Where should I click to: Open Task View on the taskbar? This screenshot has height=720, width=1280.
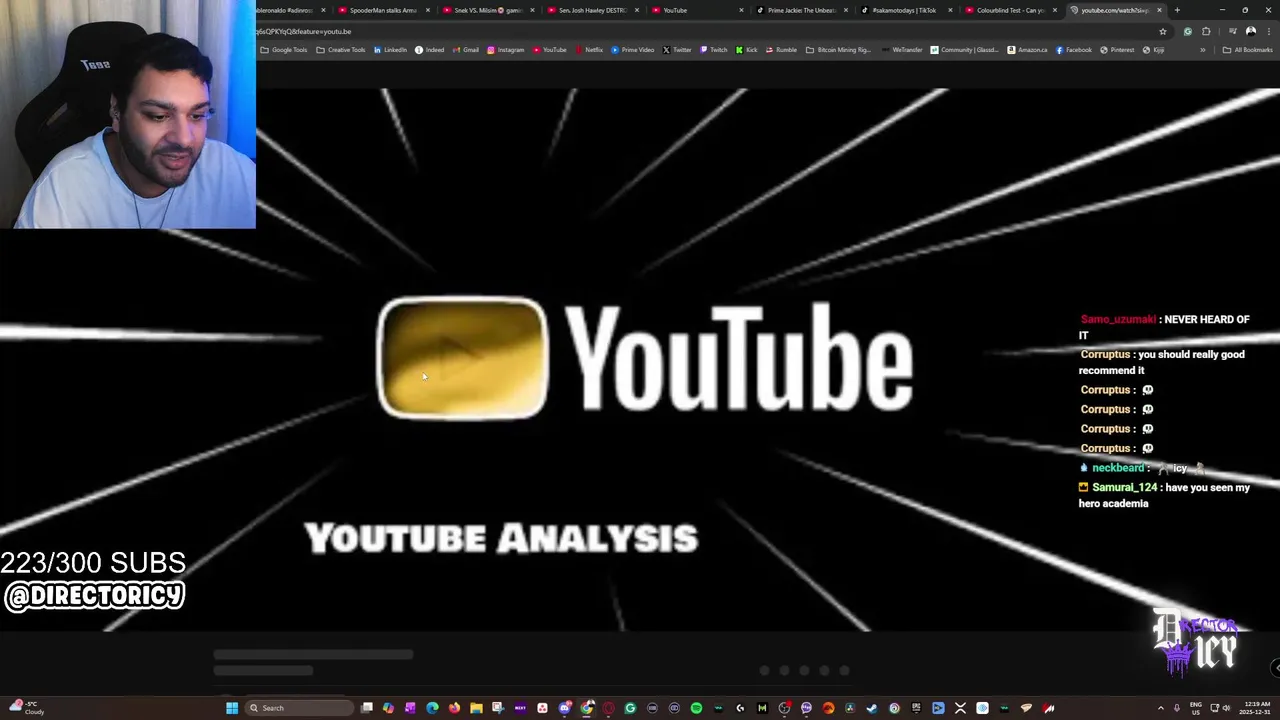click(367, 708)
